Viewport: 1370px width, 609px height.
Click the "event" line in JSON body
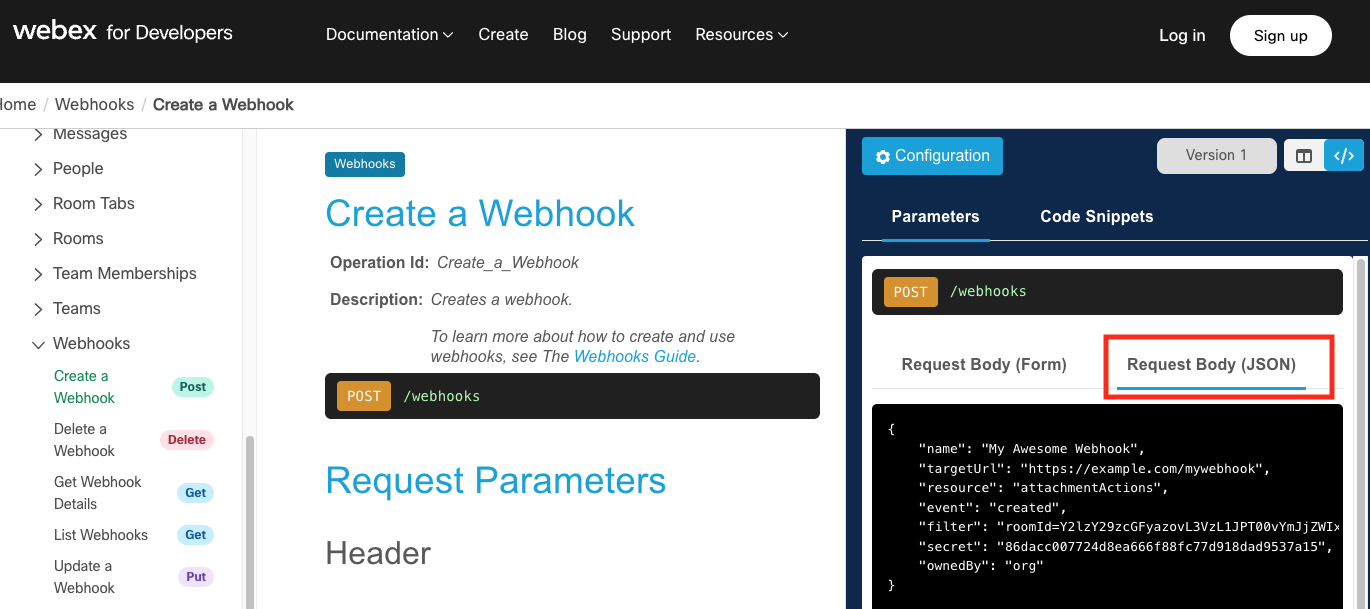click(x=992, y=508)
